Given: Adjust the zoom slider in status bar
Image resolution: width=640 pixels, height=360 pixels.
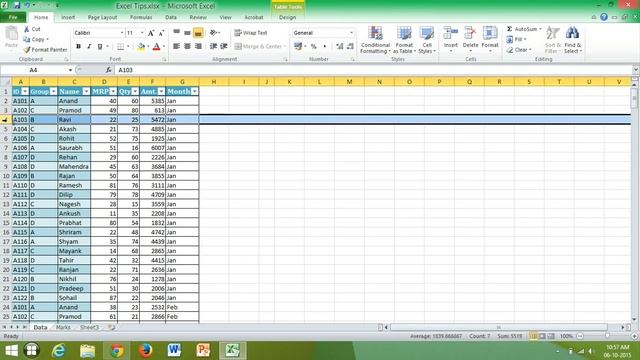Looking at the screenshot, I should [x=607, y=336].
